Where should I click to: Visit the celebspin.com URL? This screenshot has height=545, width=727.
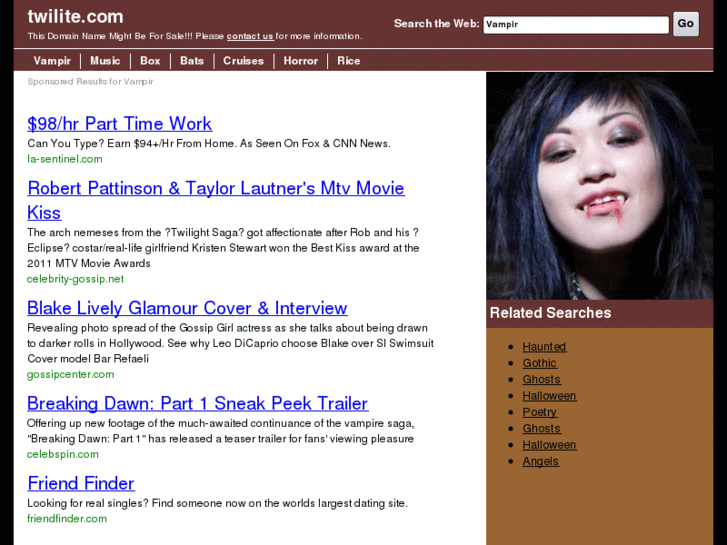63,454
